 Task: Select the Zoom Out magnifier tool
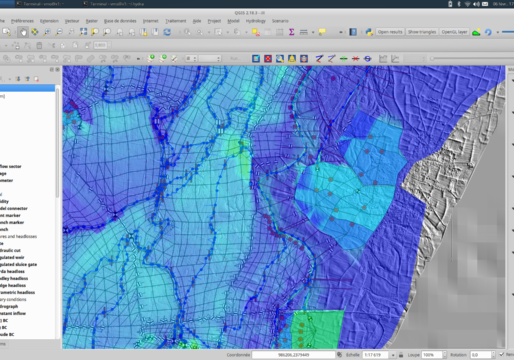tap(59, 32)
